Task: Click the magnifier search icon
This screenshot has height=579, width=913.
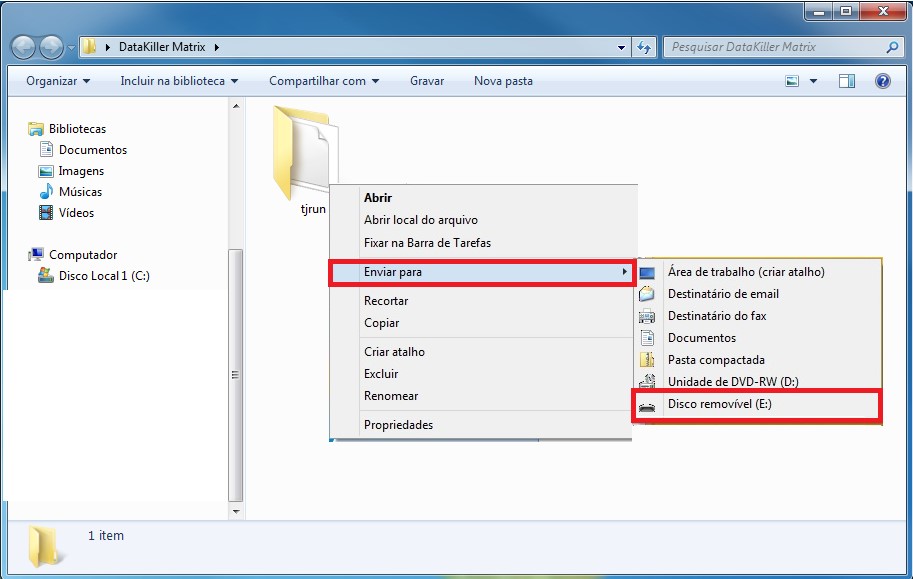Action: tap(892, 47)
